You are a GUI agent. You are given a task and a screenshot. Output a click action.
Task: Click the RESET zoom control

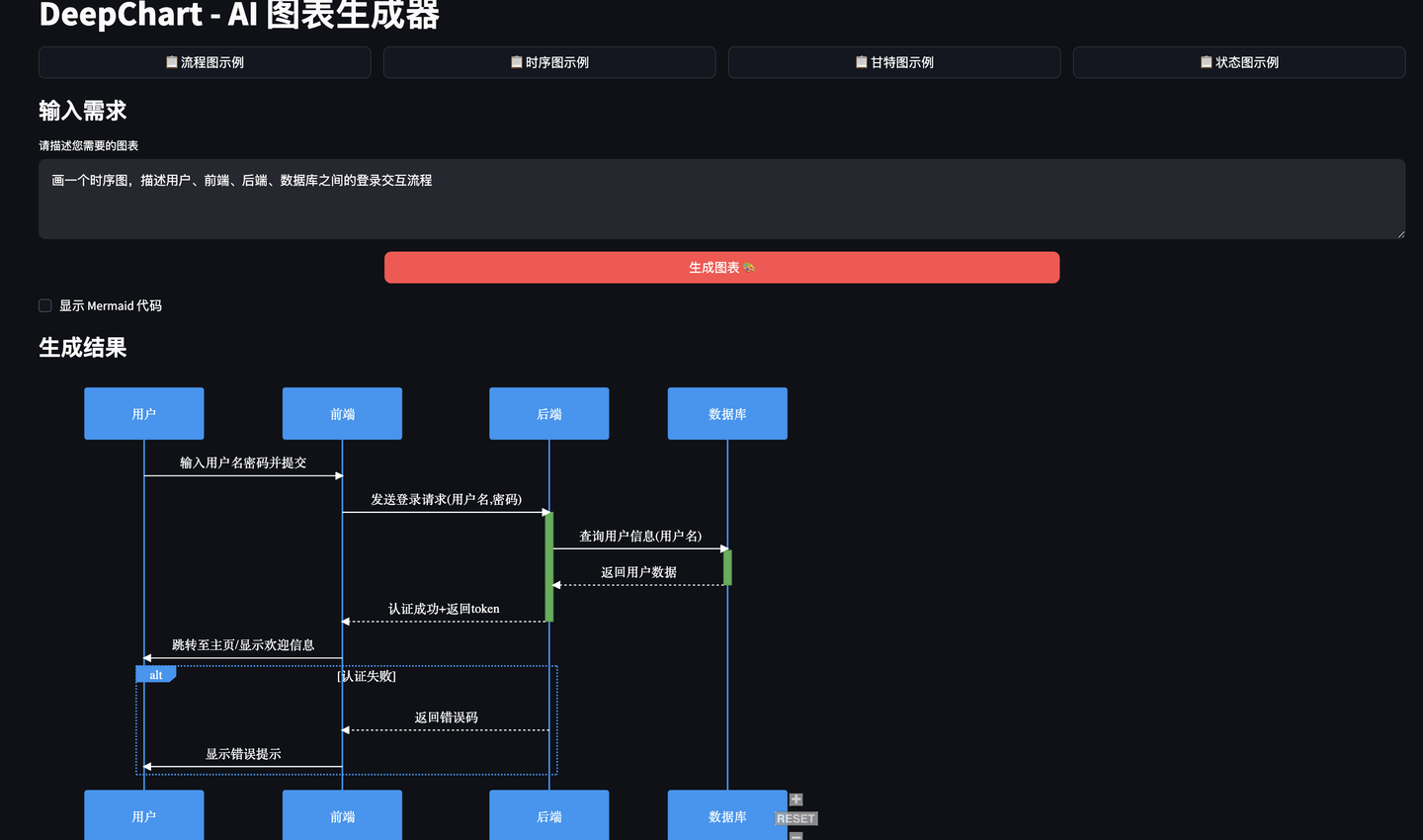pos(795,817)
